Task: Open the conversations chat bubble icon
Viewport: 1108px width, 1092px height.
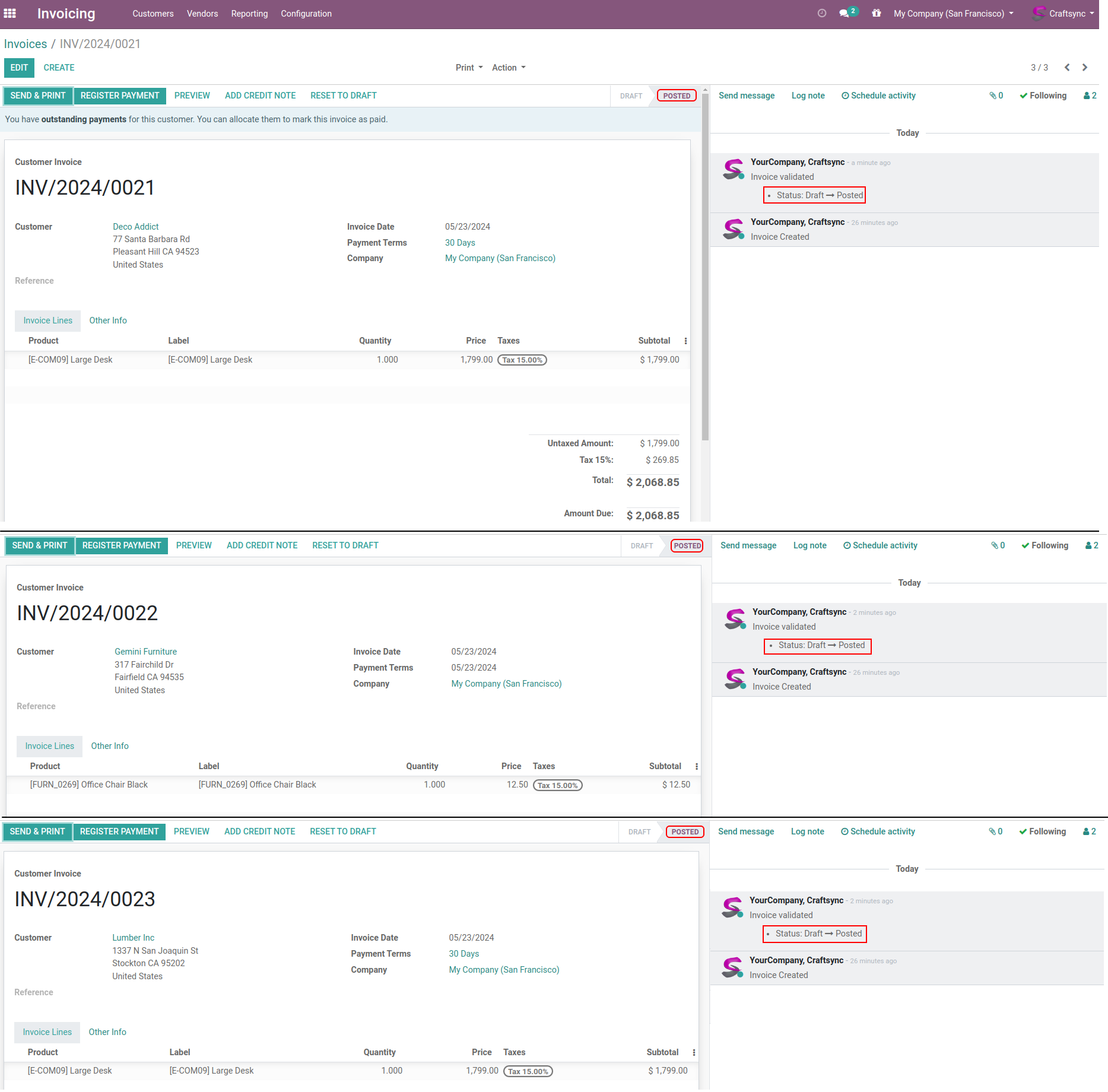Action: (844, 13)
